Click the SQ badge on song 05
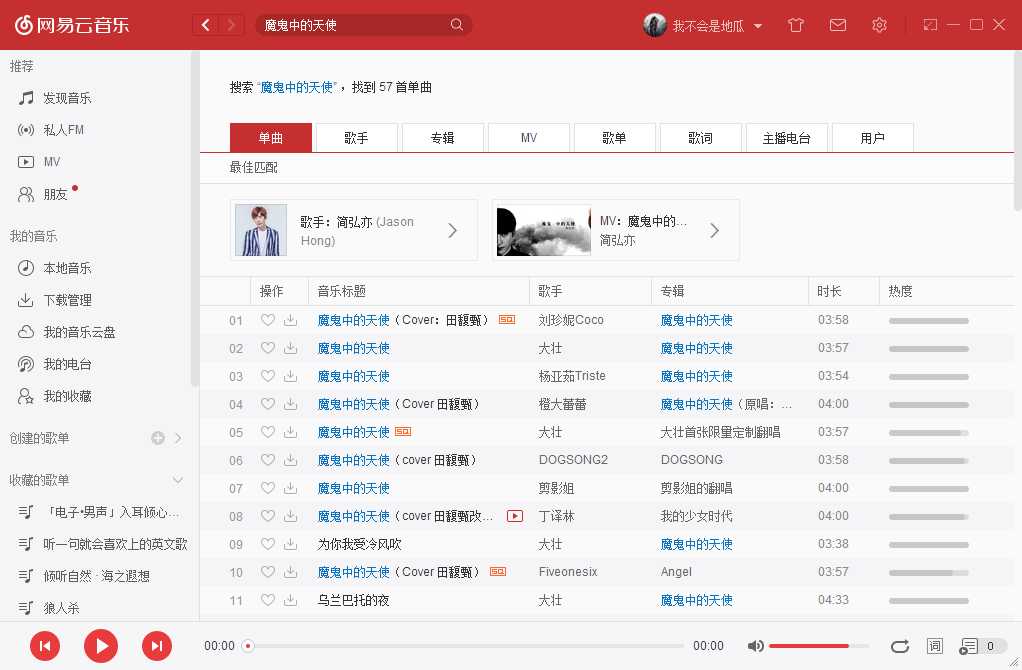The height and width of the screenshot is (670, 1022). pos(403,431)
